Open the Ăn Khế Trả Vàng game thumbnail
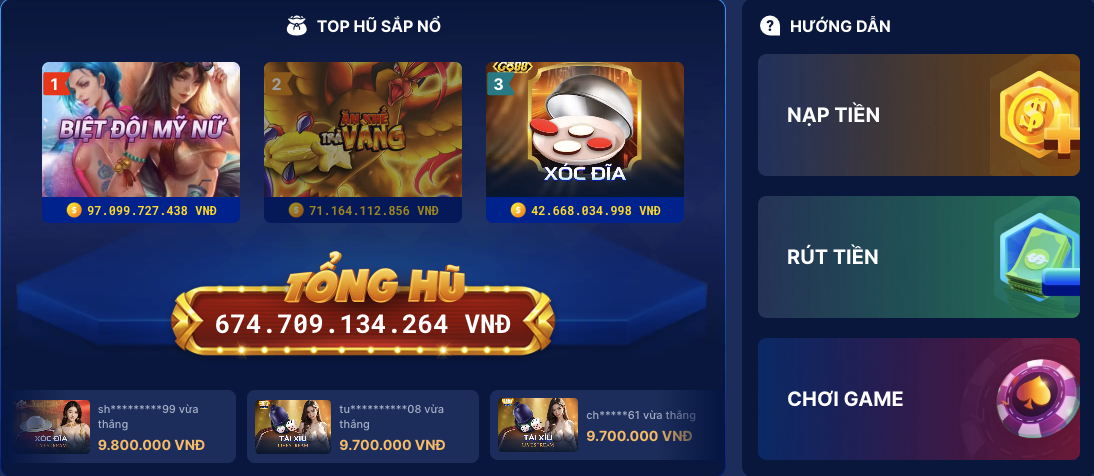 coord(363,129)
